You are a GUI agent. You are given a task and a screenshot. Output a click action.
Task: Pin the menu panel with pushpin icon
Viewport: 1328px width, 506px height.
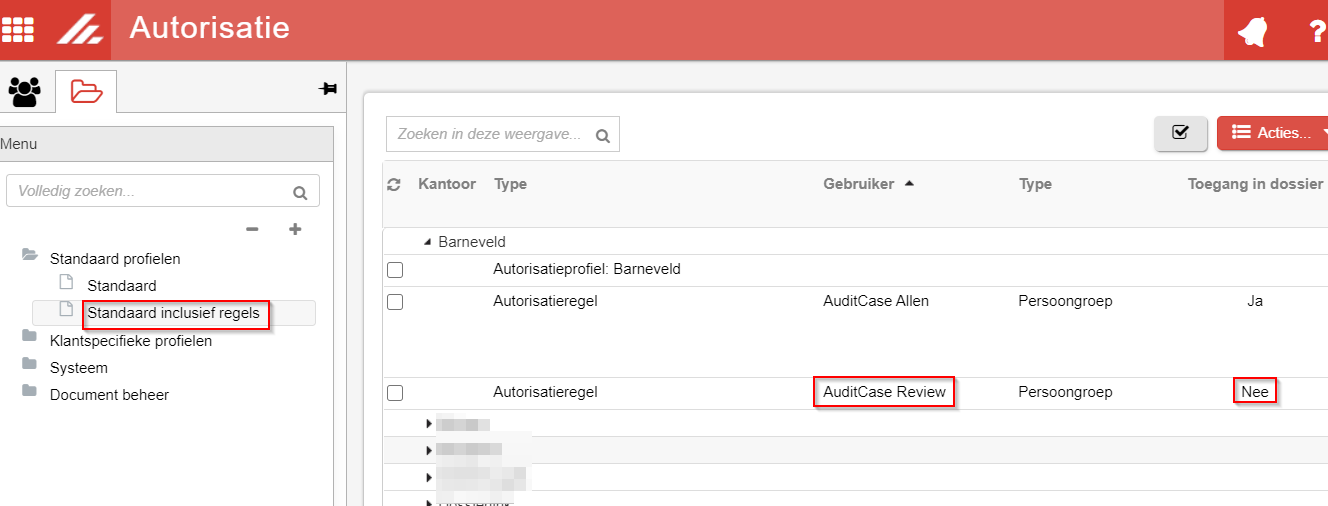(x=328, y=88)
